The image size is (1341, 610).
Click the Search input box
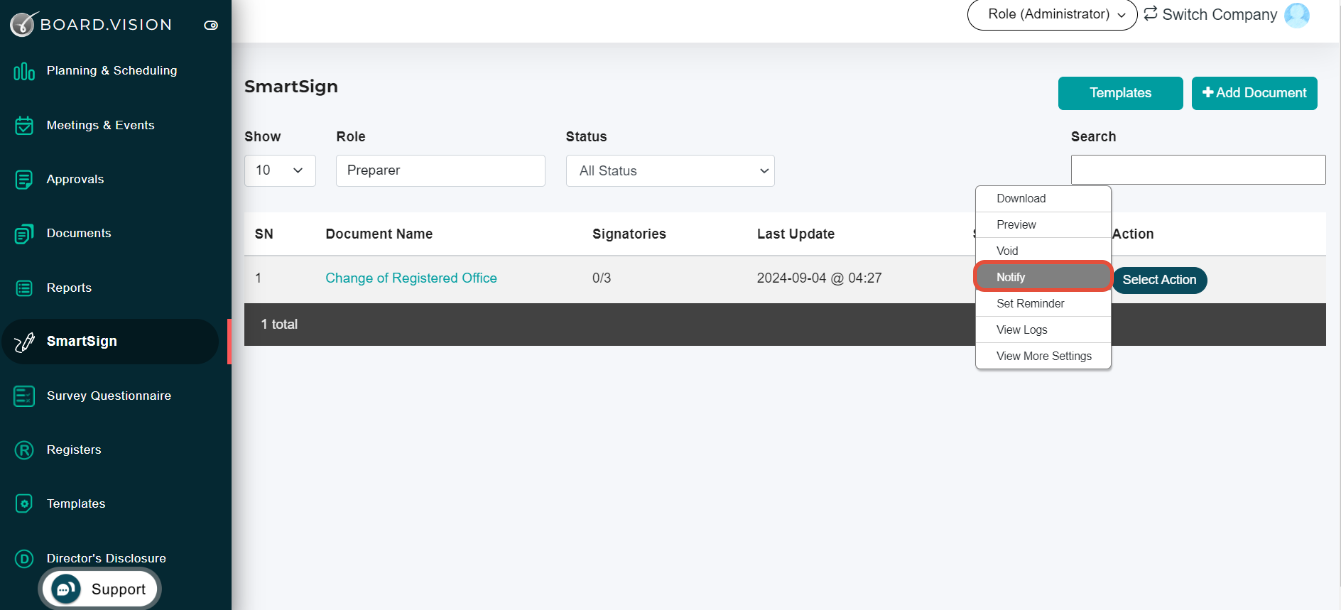coord(1198,170)
